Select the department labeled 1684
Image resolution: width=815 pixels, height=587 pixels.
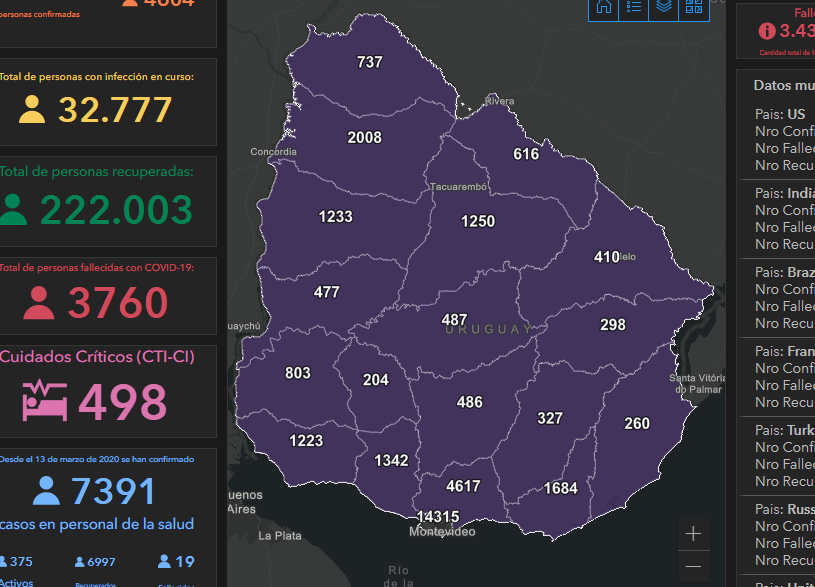pos(560,488)
